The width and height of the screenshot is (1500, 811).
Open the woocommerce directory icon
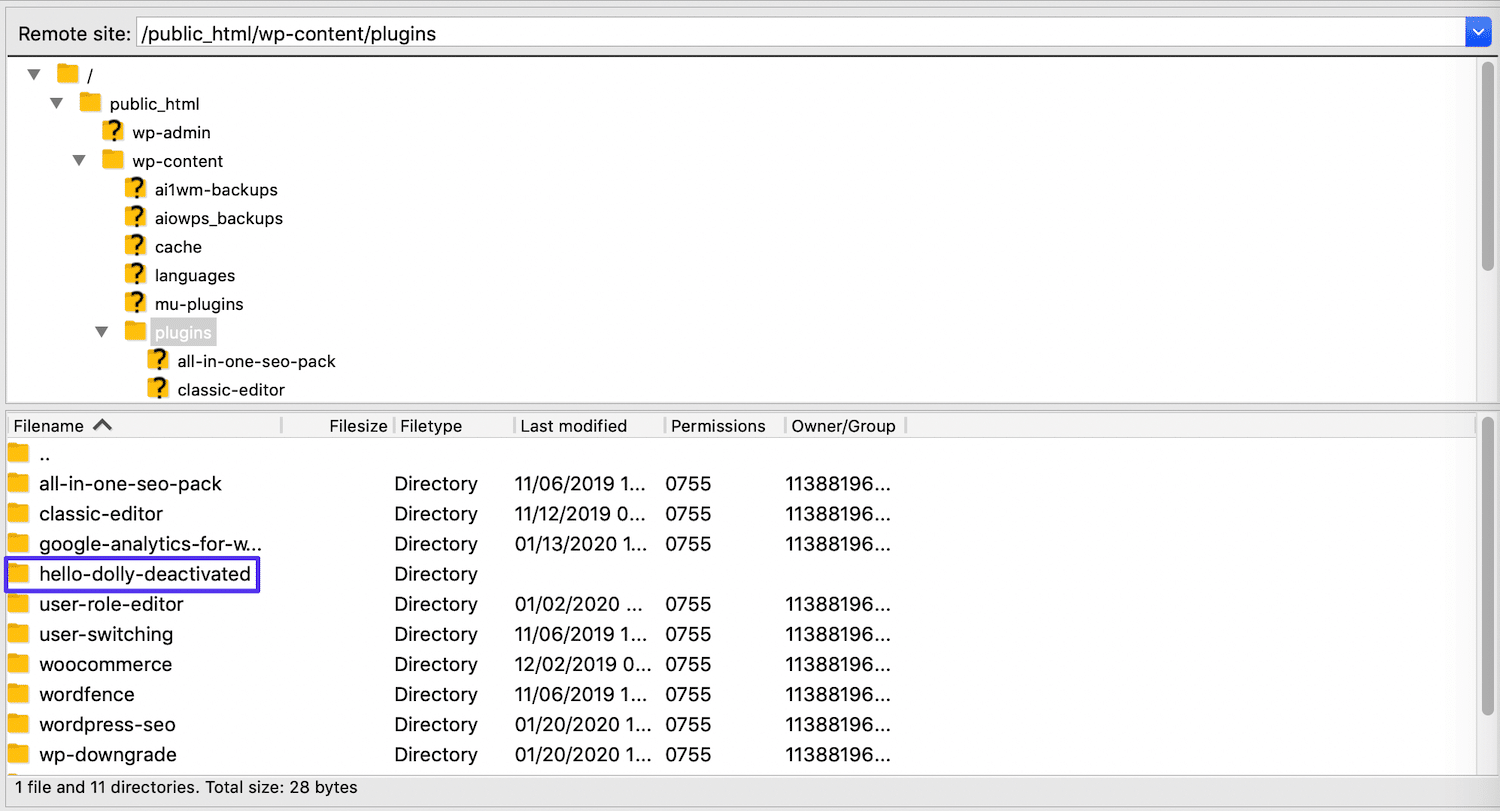point(18,664)
